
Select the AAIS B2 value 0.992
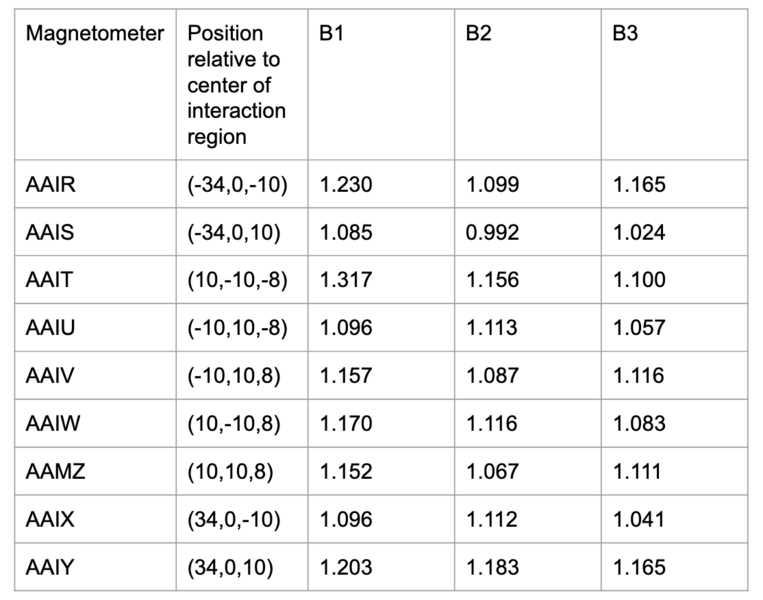492,233
